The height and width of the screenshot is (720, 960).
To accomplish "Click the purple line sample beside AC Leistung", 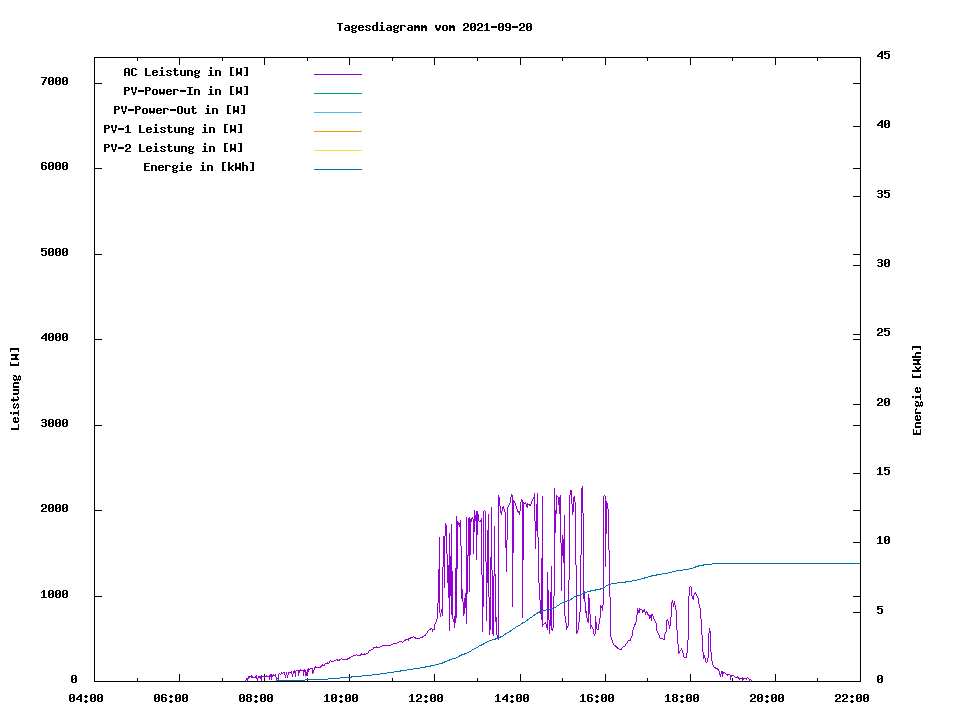I will 337,74.
